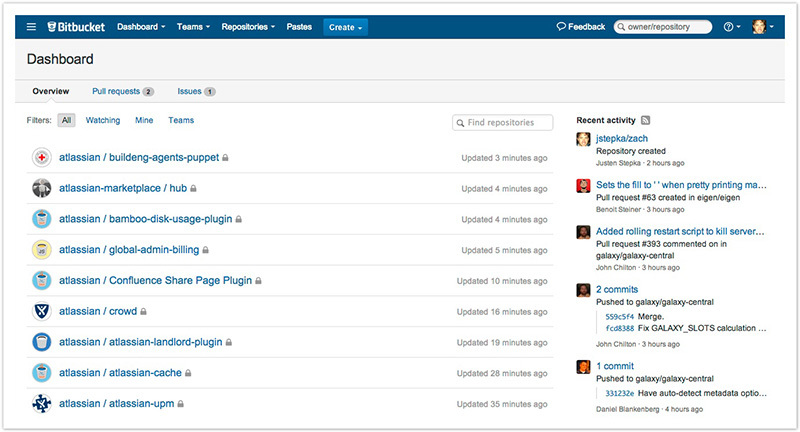Image resolution: width=800 pixels, height=432 pixels.
Task: Open the help question mark icon
Action: 729,27
